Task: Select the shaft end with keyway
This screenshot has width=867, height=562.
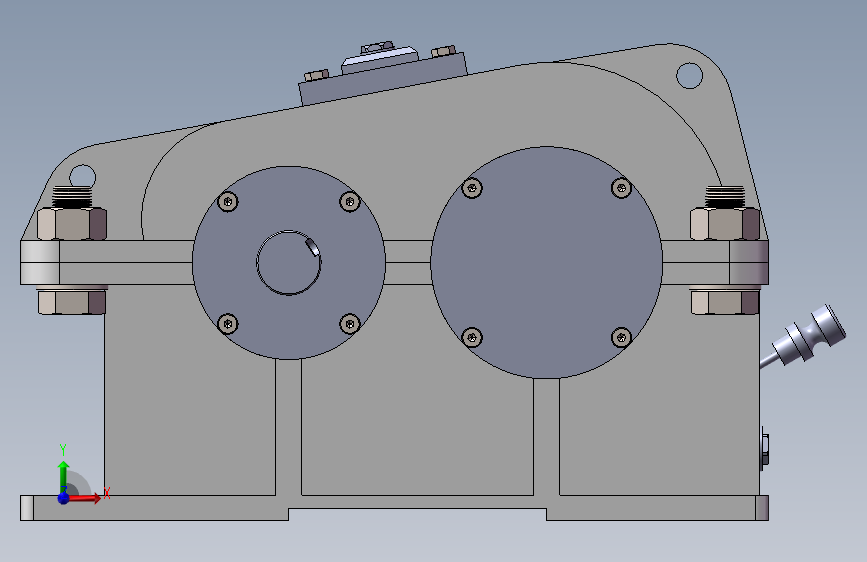Action: click(x=288, y=262)
